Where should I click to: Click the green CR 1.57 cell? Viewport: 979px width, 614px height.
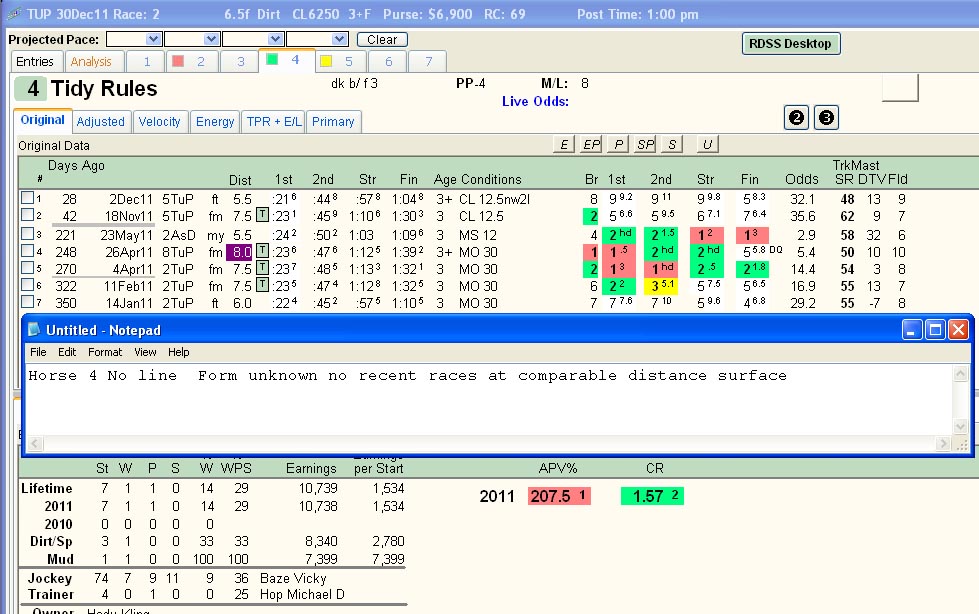(x=652, y=496)
